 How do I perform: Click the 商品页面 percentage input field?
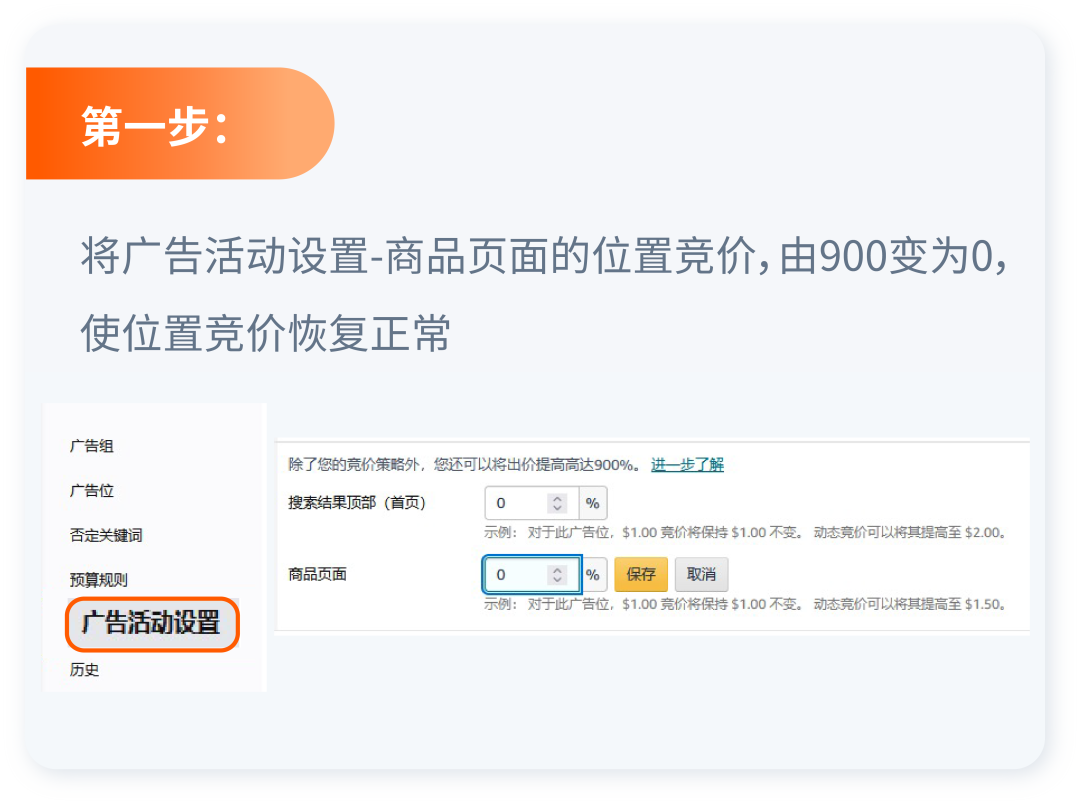tap(530, 575)
